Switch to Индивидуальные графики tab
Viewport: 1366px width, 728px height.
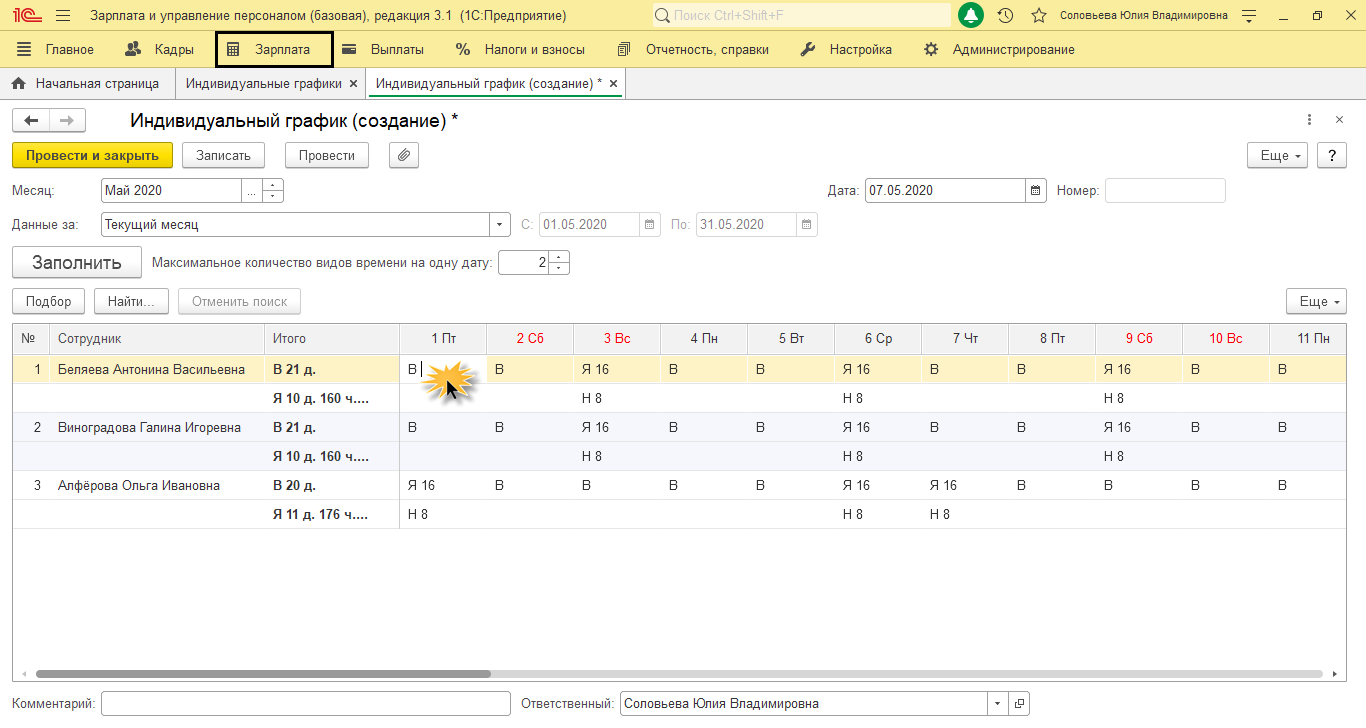tap(264, 84)
